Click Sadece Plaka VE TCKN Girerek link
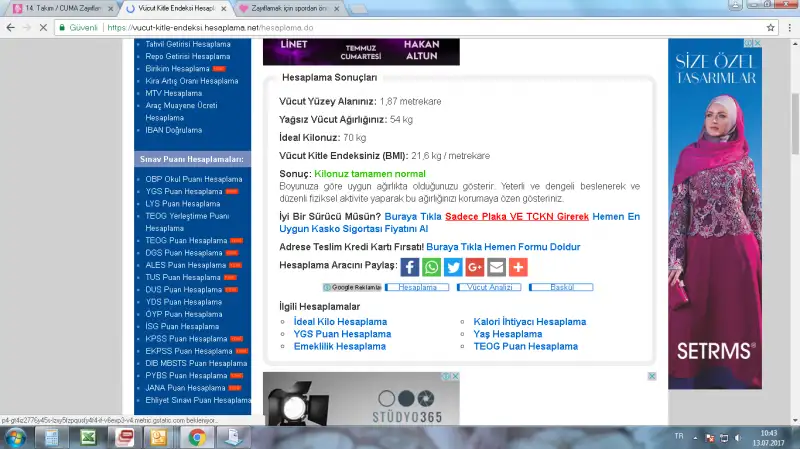Image resolution: width=800 pixels, height=449 pixels. pos(517,216)
